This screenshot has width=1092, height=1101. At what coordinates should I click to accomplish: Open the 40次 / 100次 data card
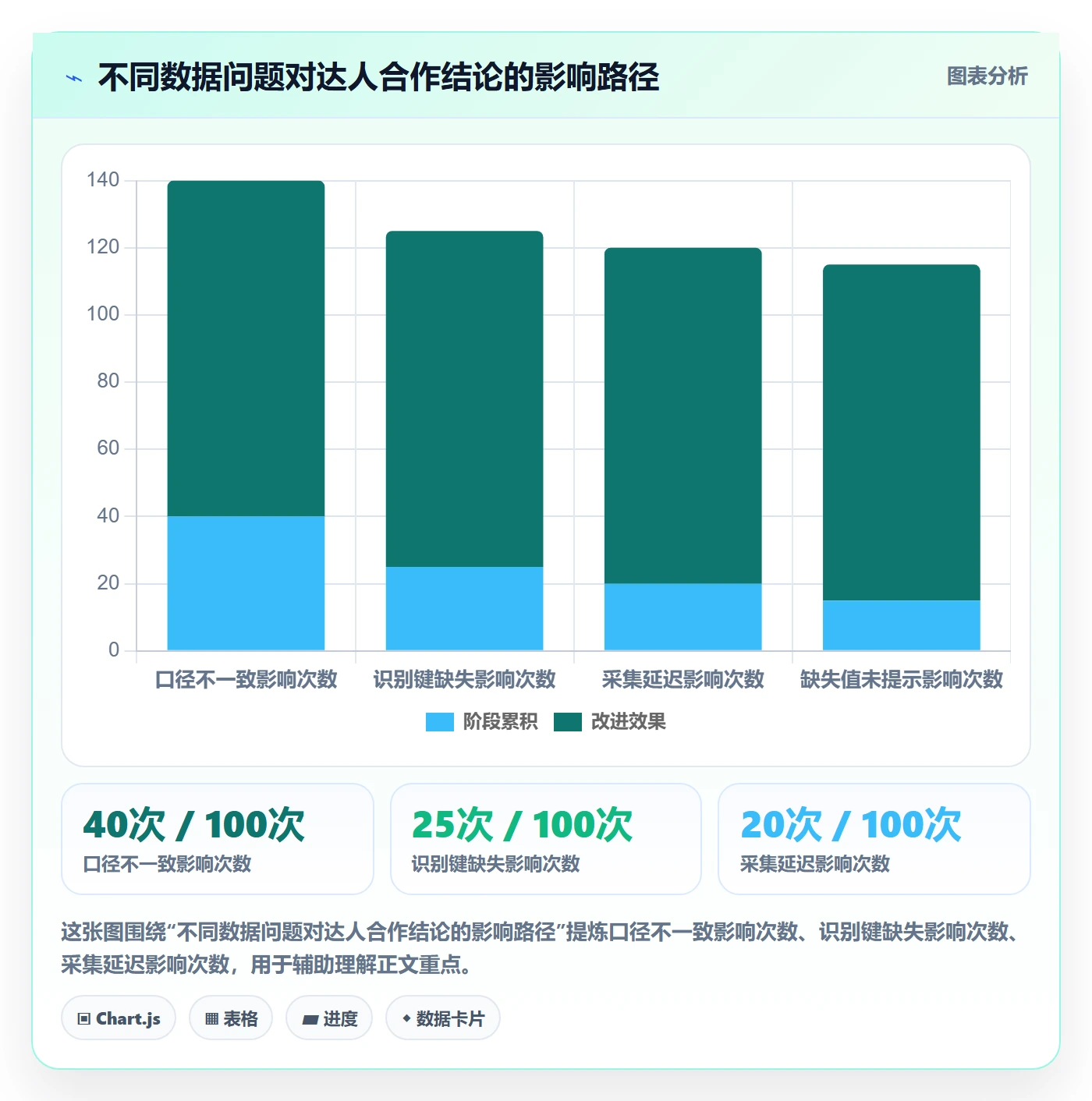pos(218,839)
